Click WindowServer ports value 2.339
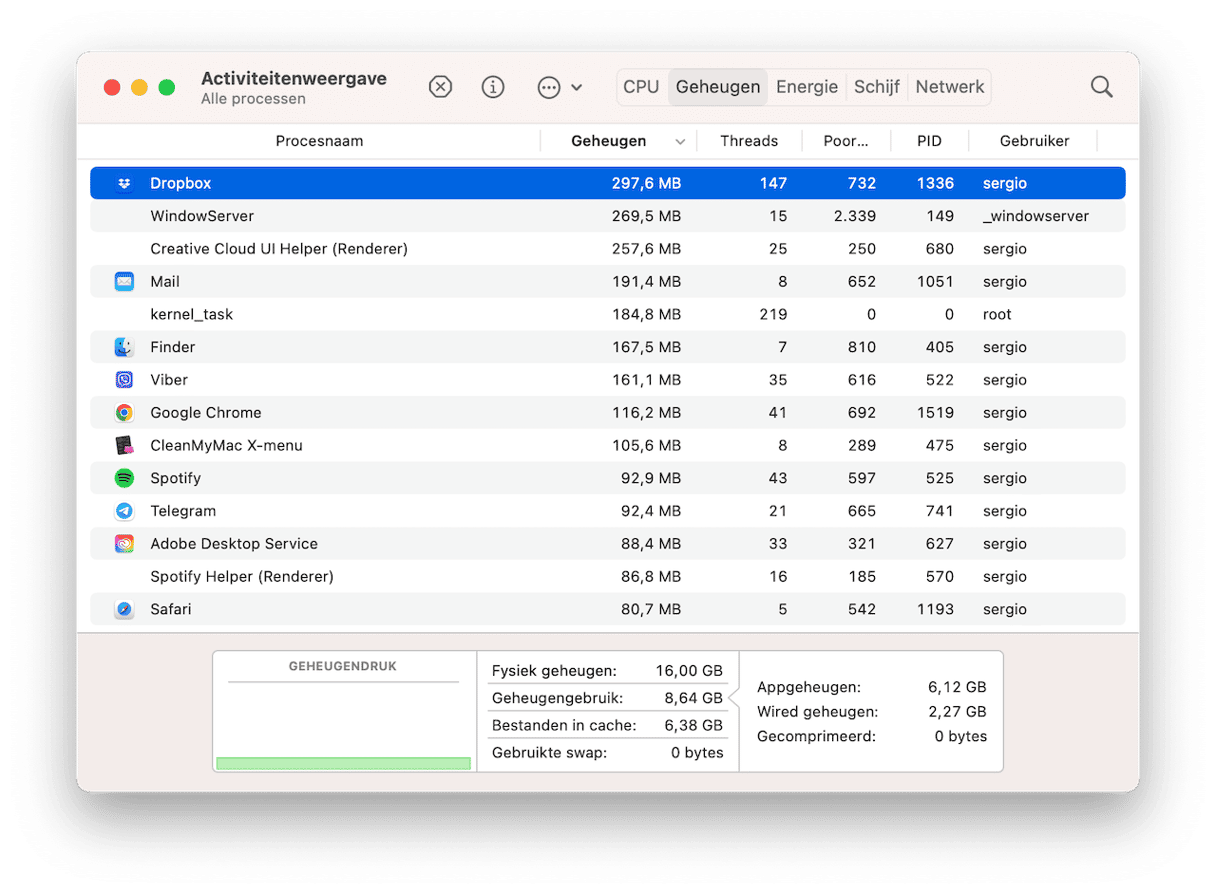This screenshot has width=1216, height=893. pos(855,216)
